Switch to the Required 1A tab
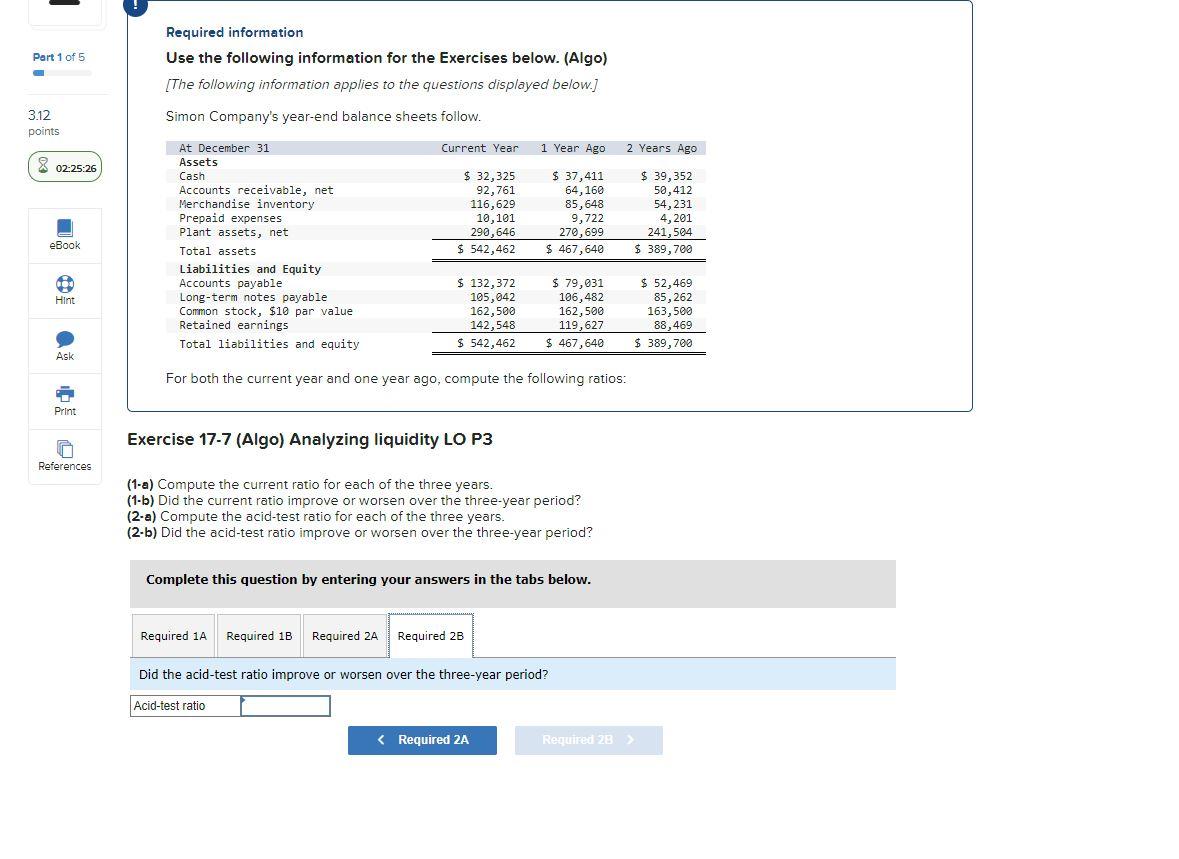The image size is (1179, 859). [x=173, y=635]
